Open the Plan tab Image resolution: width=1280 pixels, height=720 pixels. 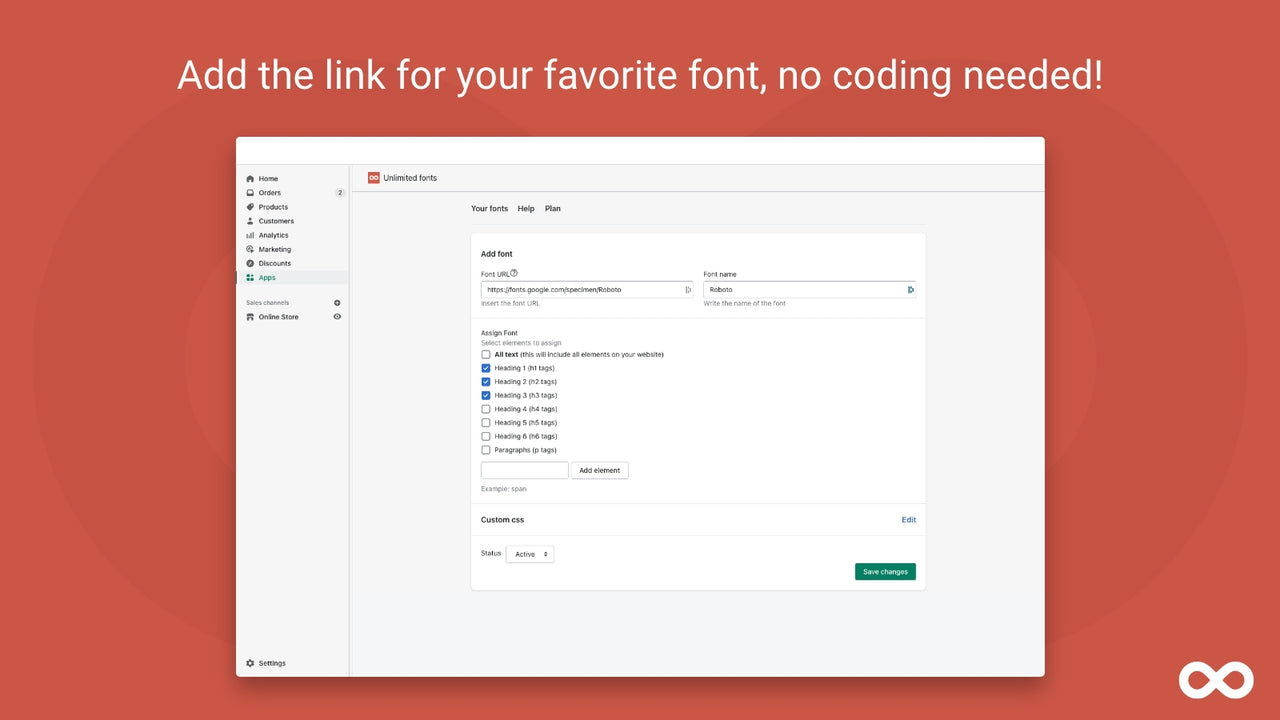(x=553, y=208)
